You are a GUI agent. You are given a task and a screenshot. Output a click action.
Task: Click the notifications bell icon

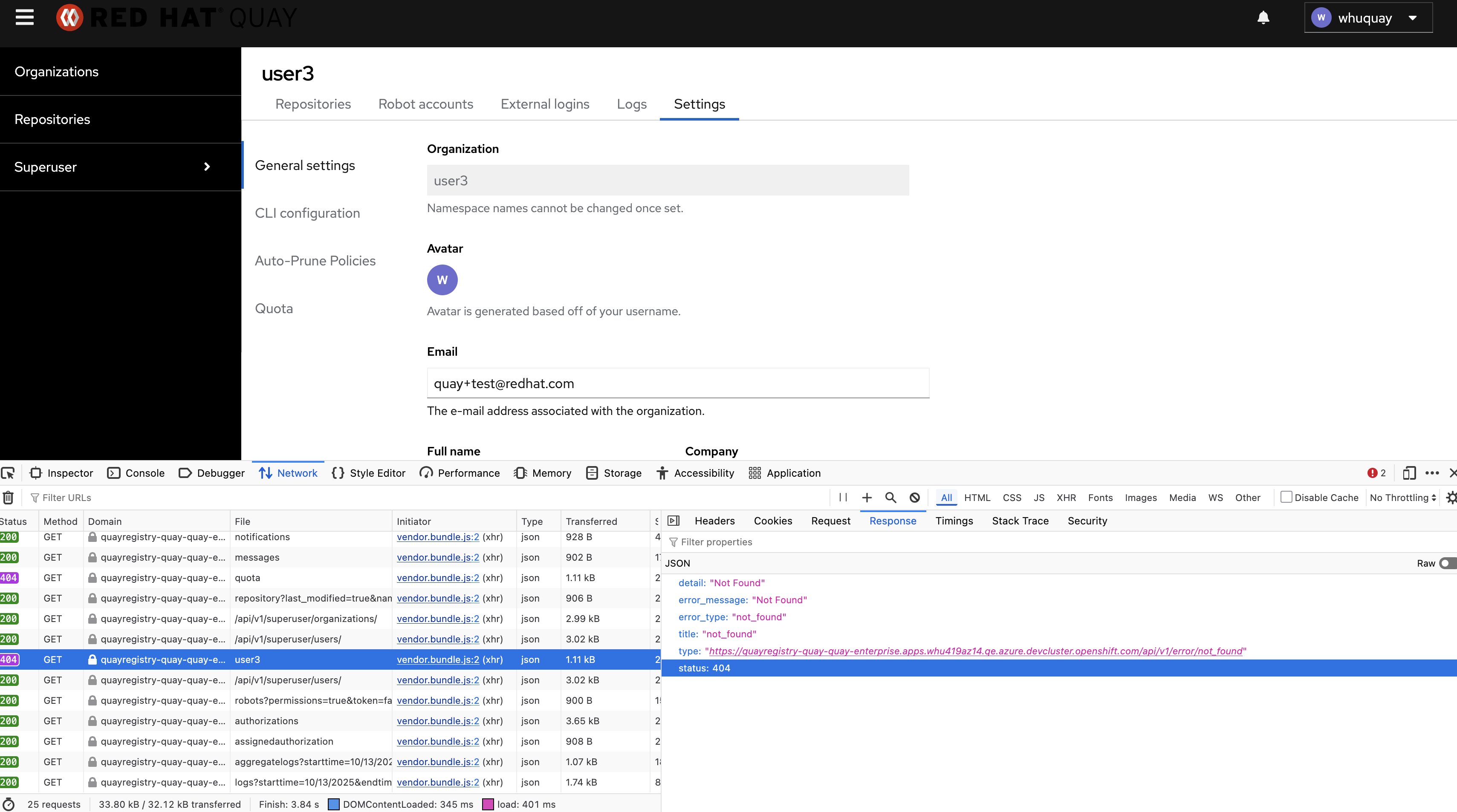click(x=1263, y=17)
